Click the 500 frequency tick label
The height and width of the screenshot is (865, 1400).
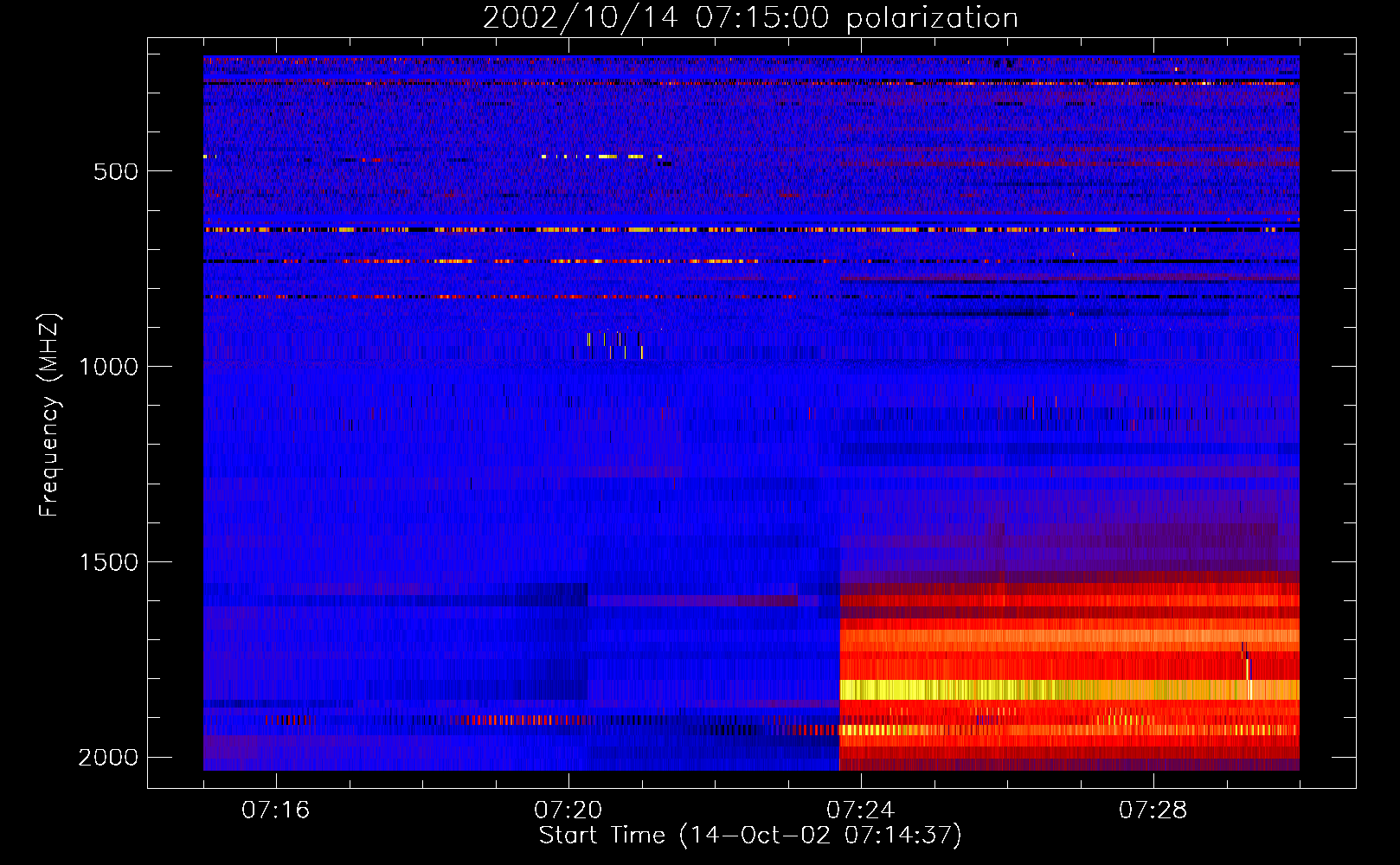click(116, 171)
